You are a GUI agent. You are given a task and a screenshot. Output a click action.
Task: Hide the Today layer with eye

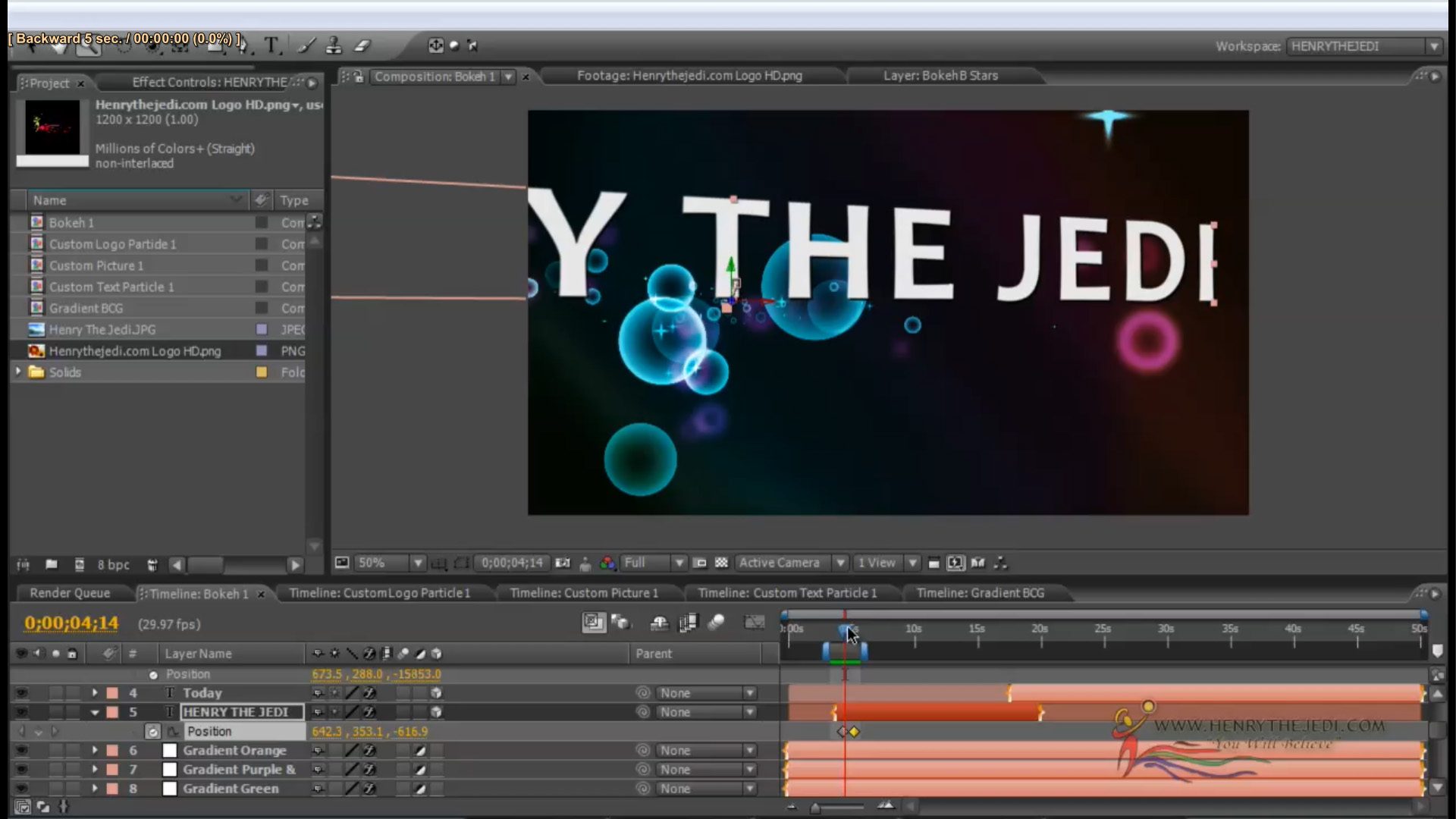tap(21, 692)
